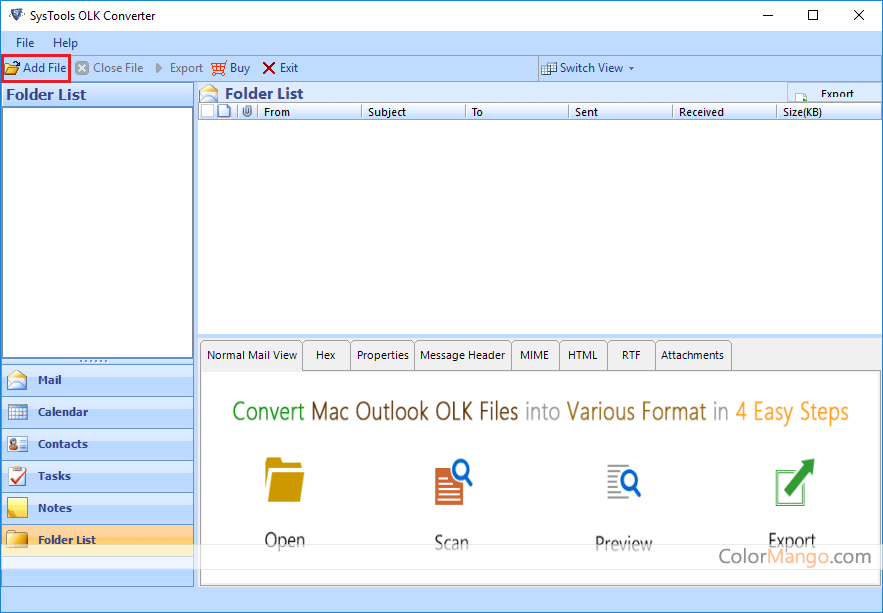This screenshot has height=613, width=883.
Task: Click the dotted splitter grip above Mail
Action: [x=93, y=361]
